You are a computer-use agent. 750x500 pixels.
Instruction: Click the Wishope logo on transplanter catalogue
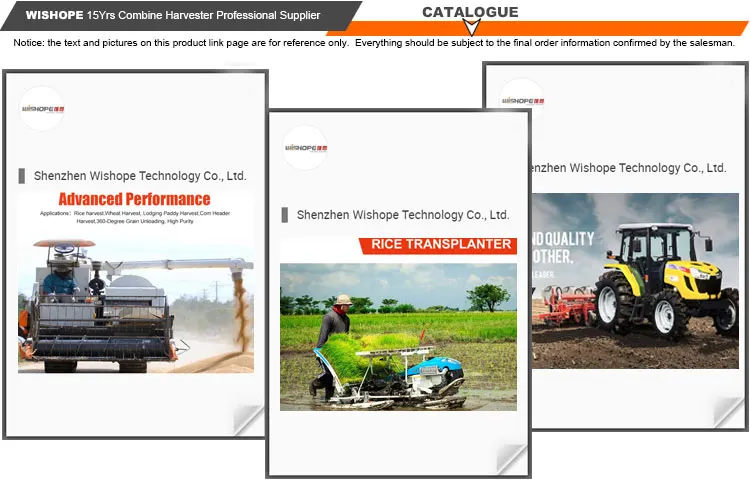(306, 148)
